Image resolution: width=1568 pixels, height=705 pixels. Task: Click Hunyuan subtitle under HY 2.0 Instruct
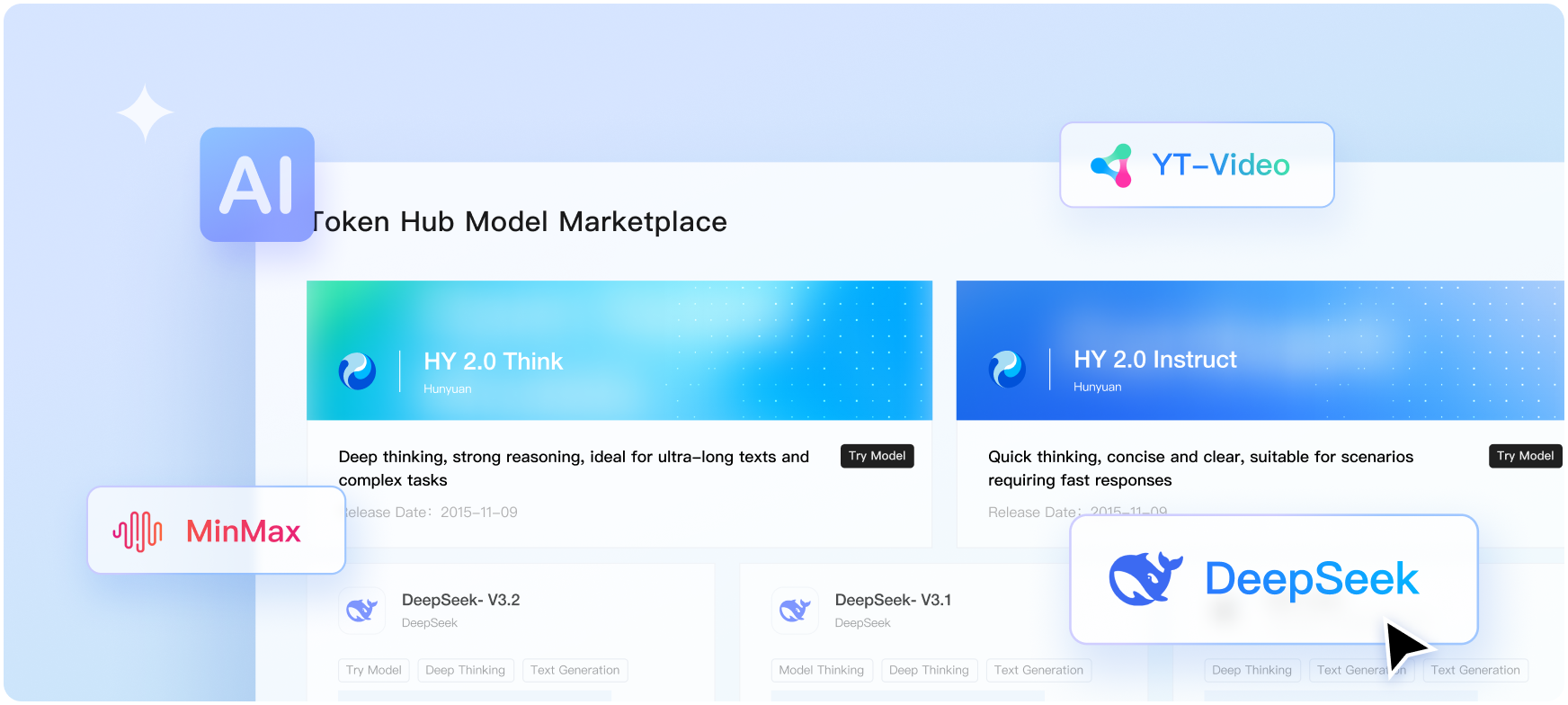(x=1098, y=388)
